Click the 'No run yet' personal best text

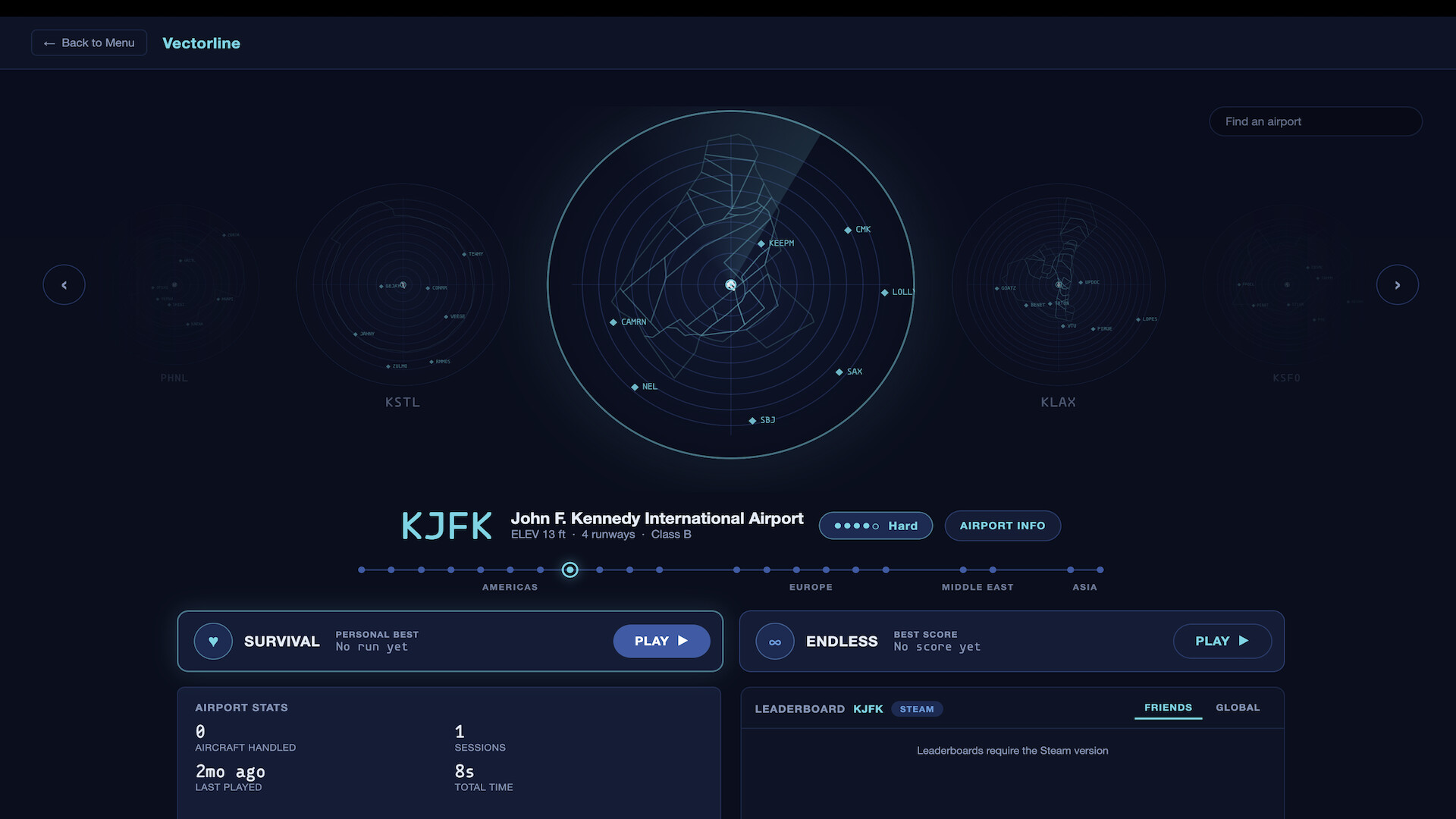(x=372, y=647)
